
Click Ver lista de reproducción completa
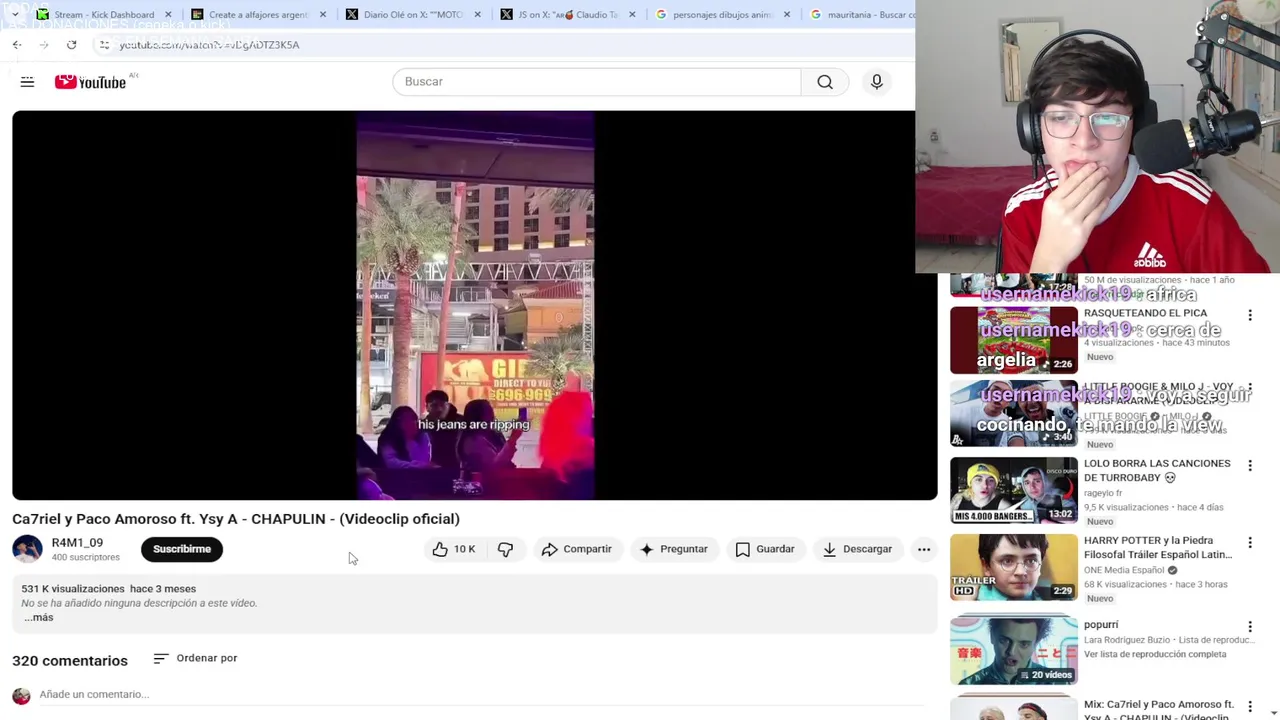[x=1155, y=654]
